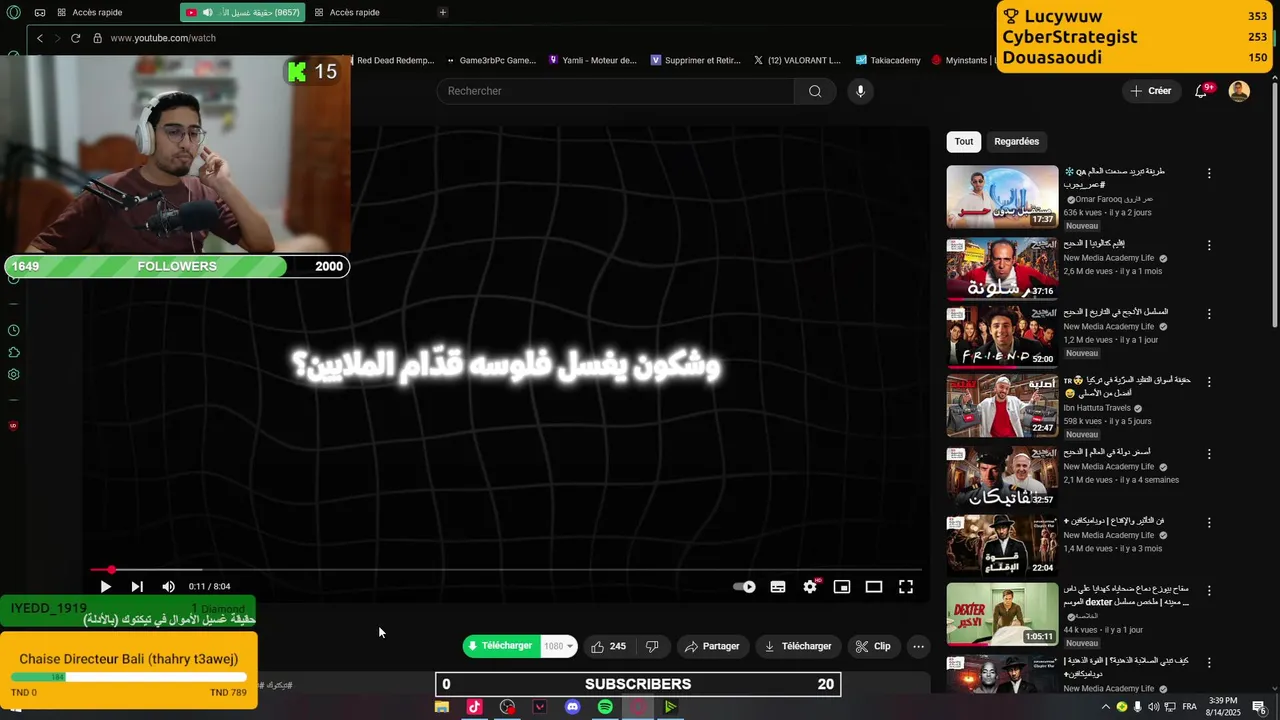1280x720 pixels.
Task: Open the options menu for the 22:04 video
Action: 1209,522
